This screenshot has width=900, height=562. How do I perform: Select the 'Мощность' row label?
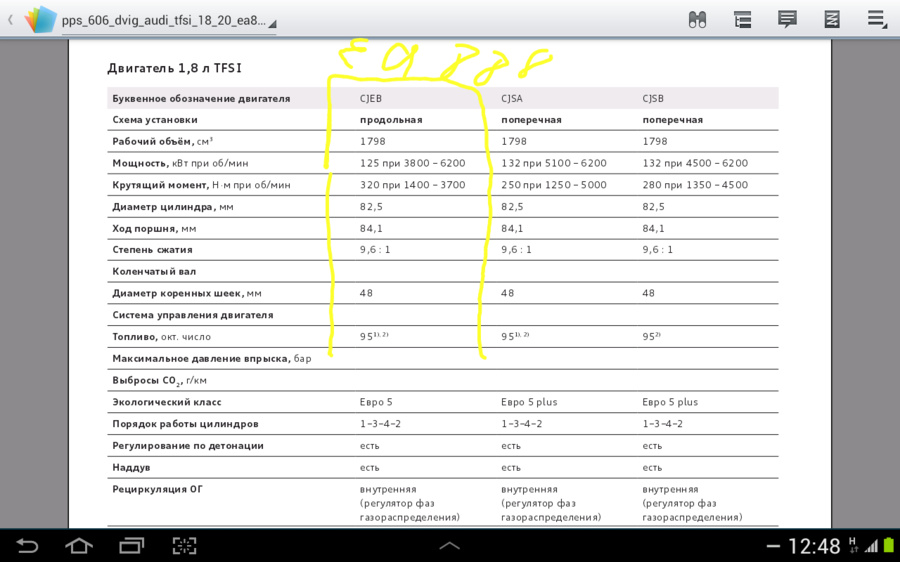pos(180,164)
